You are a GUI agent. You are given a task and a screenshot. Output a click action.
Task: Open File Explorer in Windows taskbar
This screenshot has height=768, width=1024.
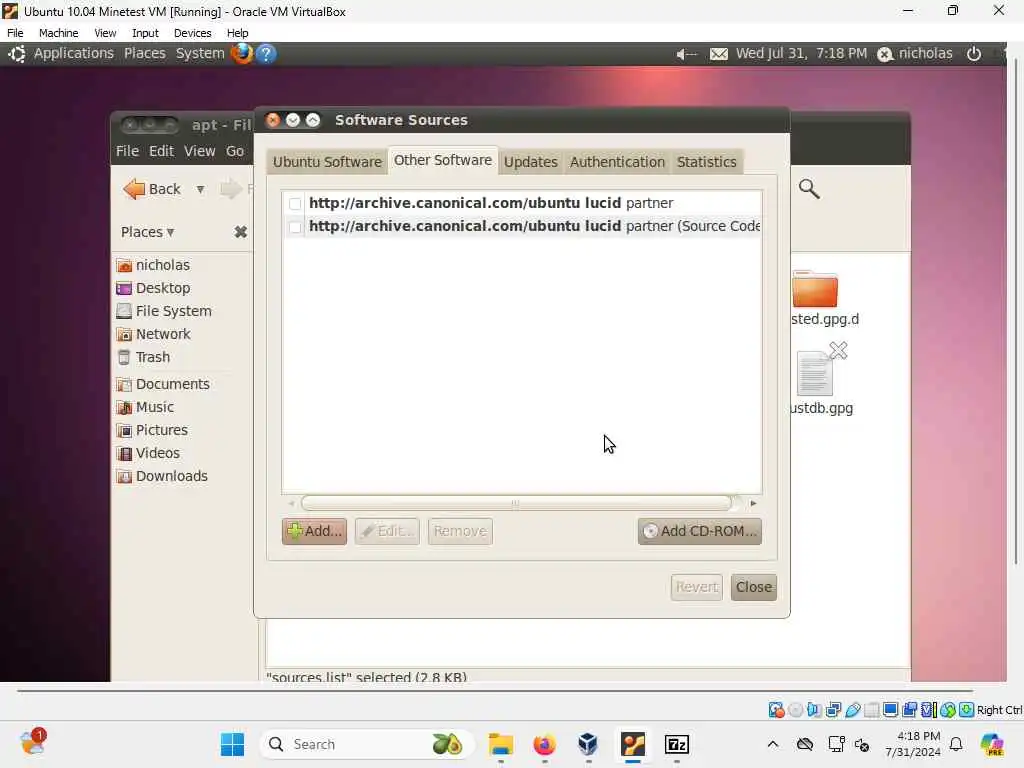point(501,744)
